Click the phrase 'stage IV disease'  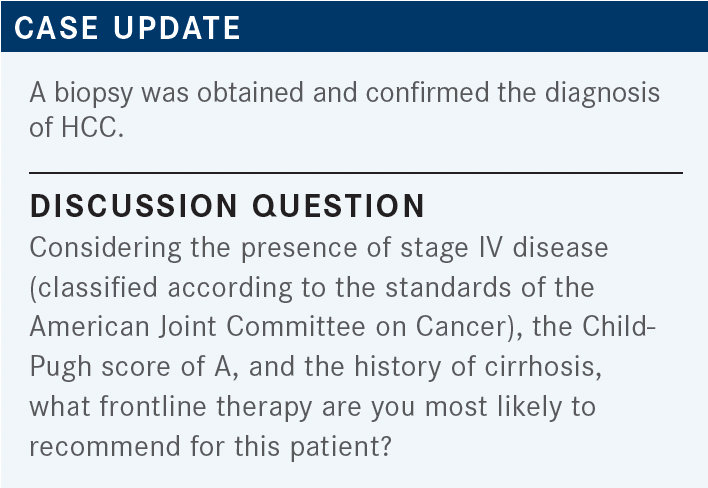click(504, 249)
